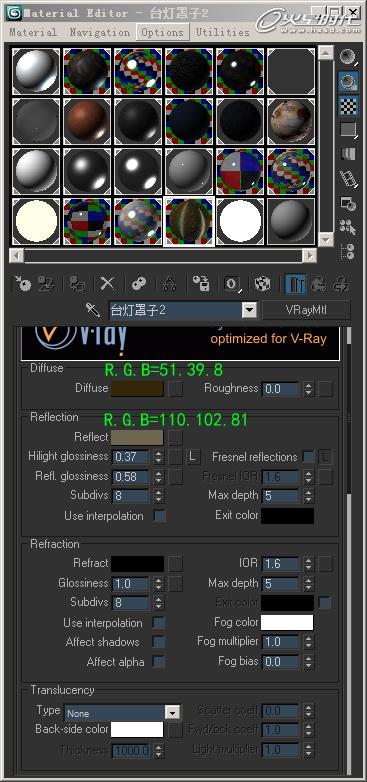Click the refraction IOR map slot button
Image resolution: width=367 pixels, height=782 pixels.
click(x=326, y=564)
